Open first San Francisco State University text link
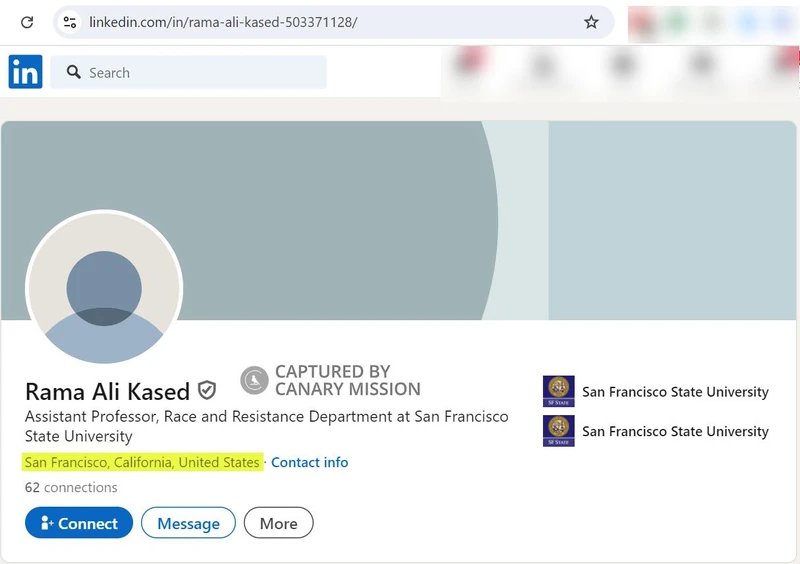 click(675, 391)
